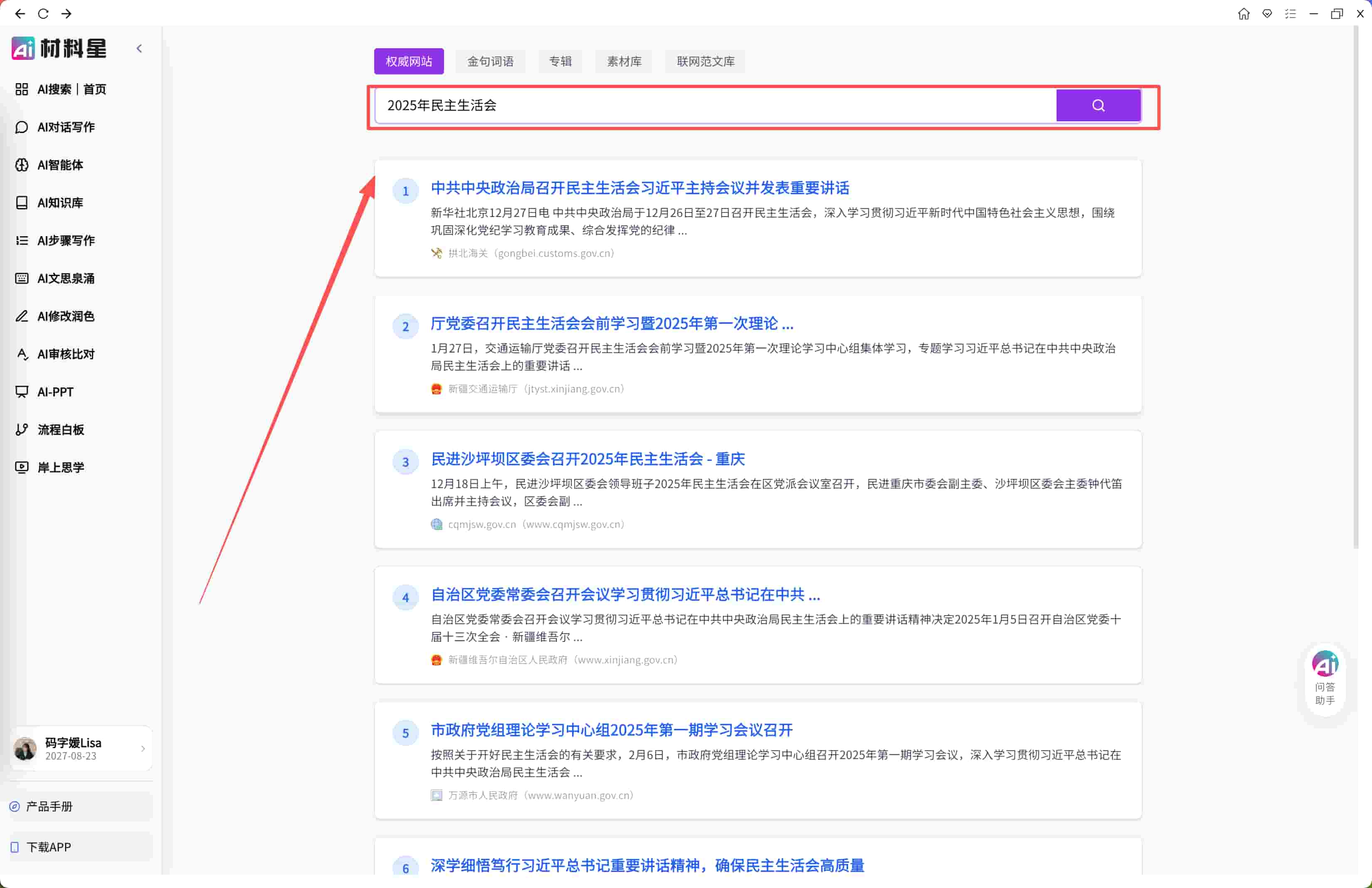Image resolution: width=1372 pixels, height=888 pixels.
Task: Click the search field containing 2025年民主生活会
Action: pyautogui.click(x=715, y=106)
